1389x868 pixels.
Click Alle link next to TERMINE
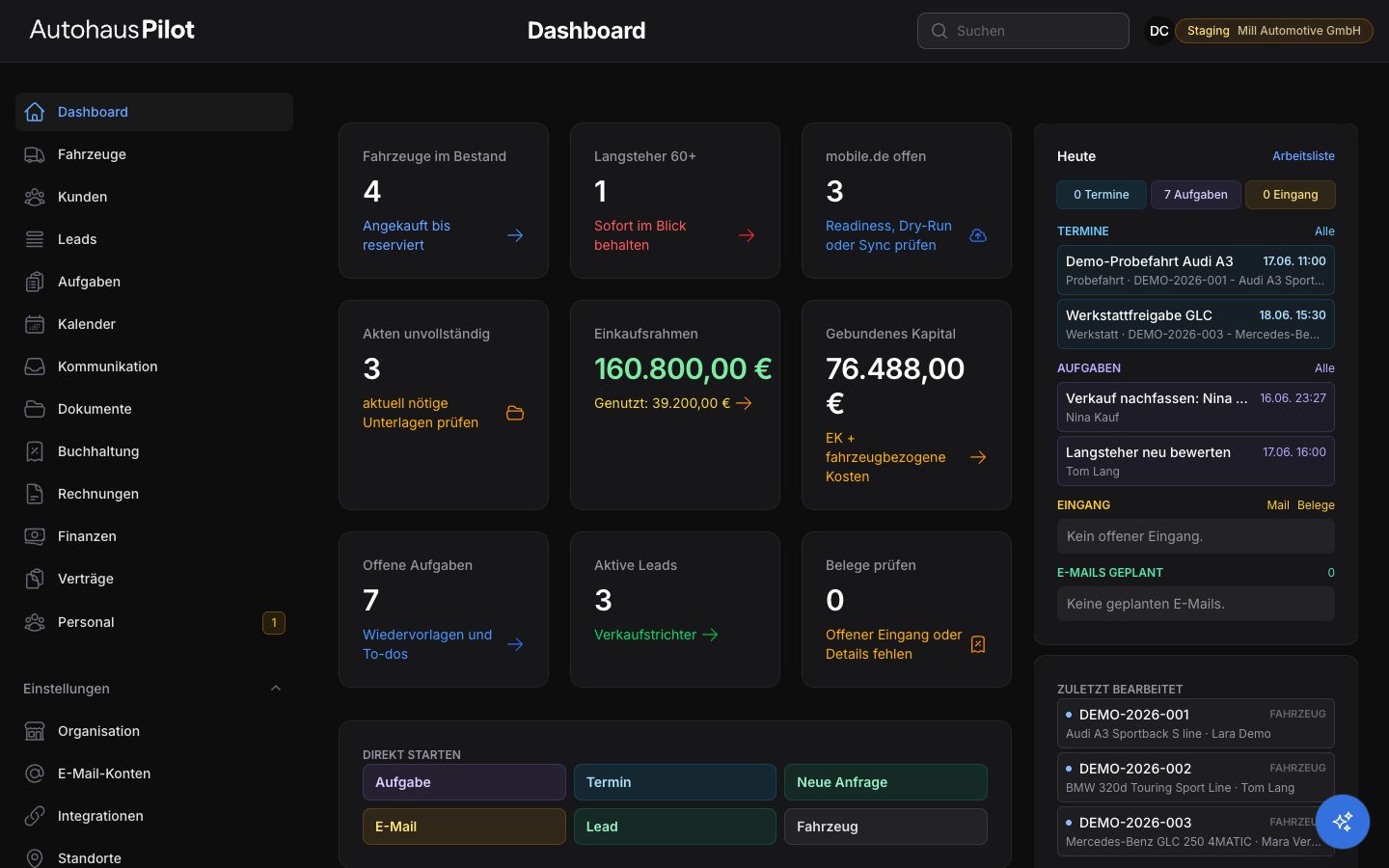pyautogui.click(x=1324, y=231)
